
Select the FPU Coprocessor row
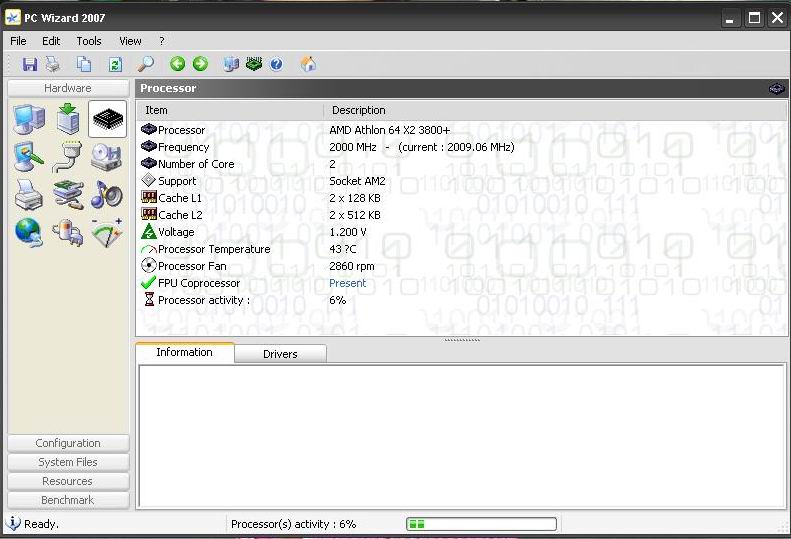(462, 283)
